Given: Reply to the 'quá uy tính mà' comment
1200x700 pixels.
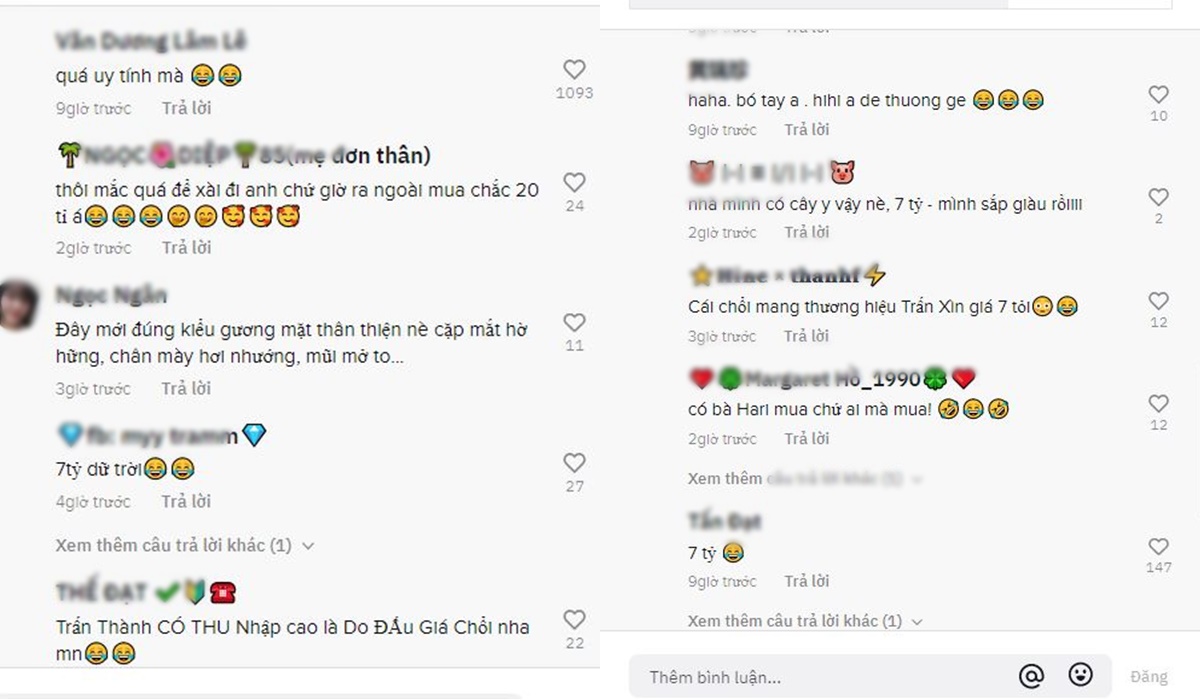Looking at the screenshot, I should coord(187,108).
